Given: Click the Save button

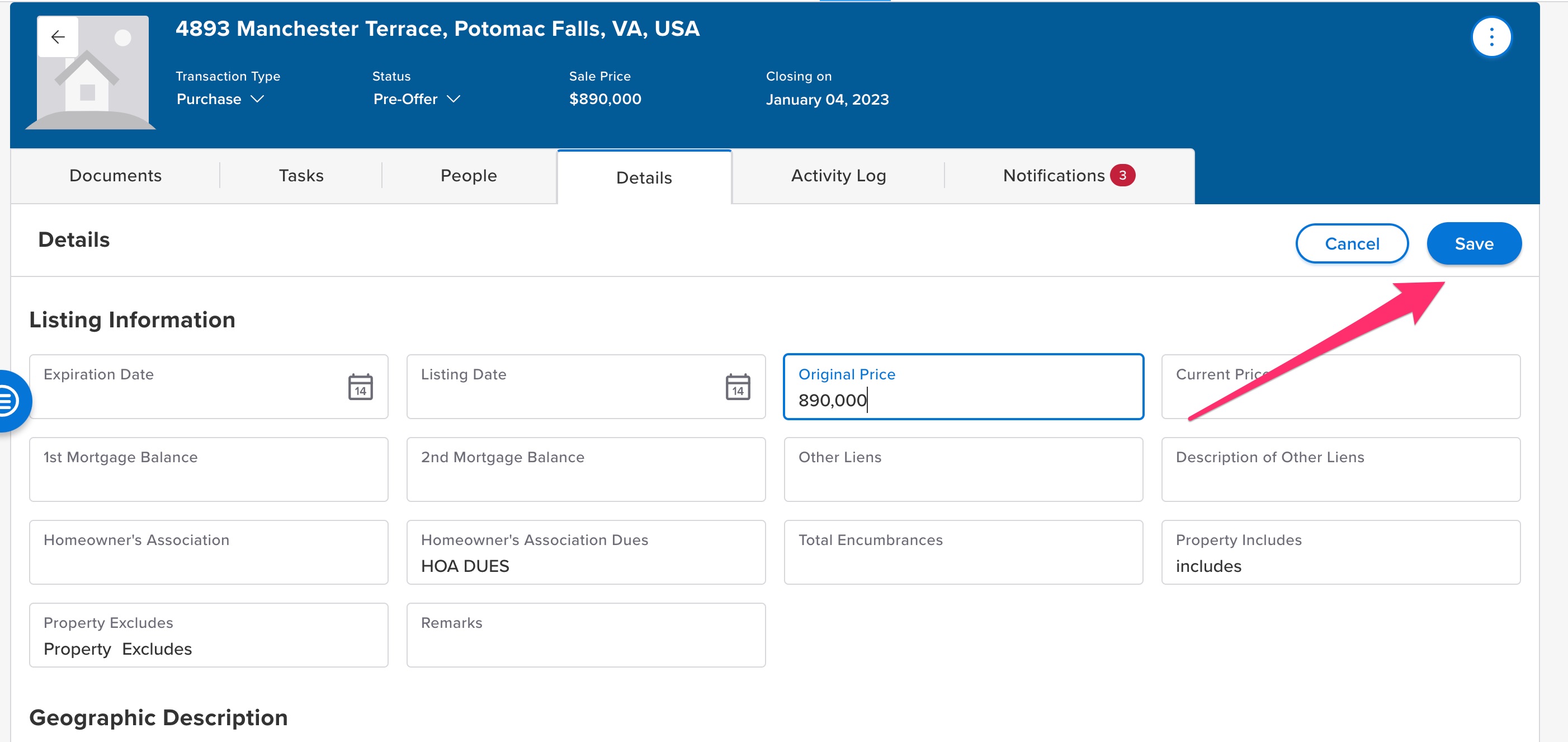Looking at the screenshot, I should click(1473, 243).
